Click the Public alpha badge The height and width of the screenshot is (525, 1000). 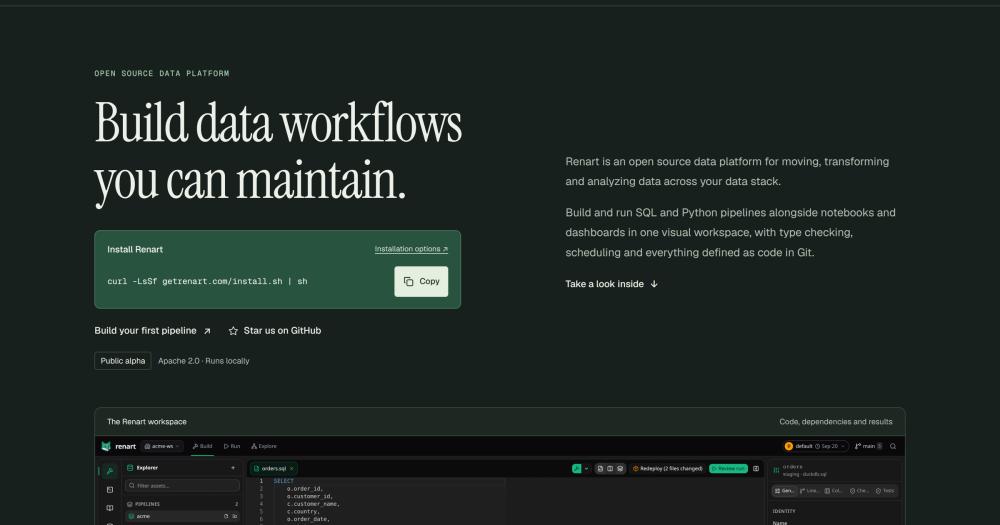tap(122, 360)
